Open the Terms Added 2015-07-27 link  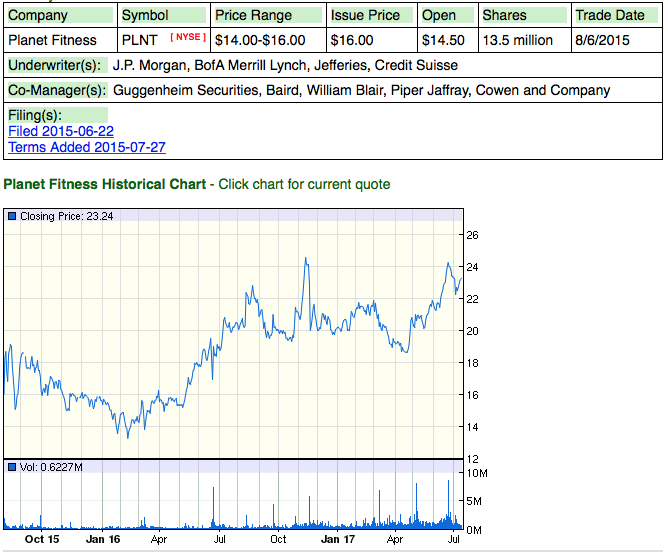pyautogui.click(x=87, y=147)
